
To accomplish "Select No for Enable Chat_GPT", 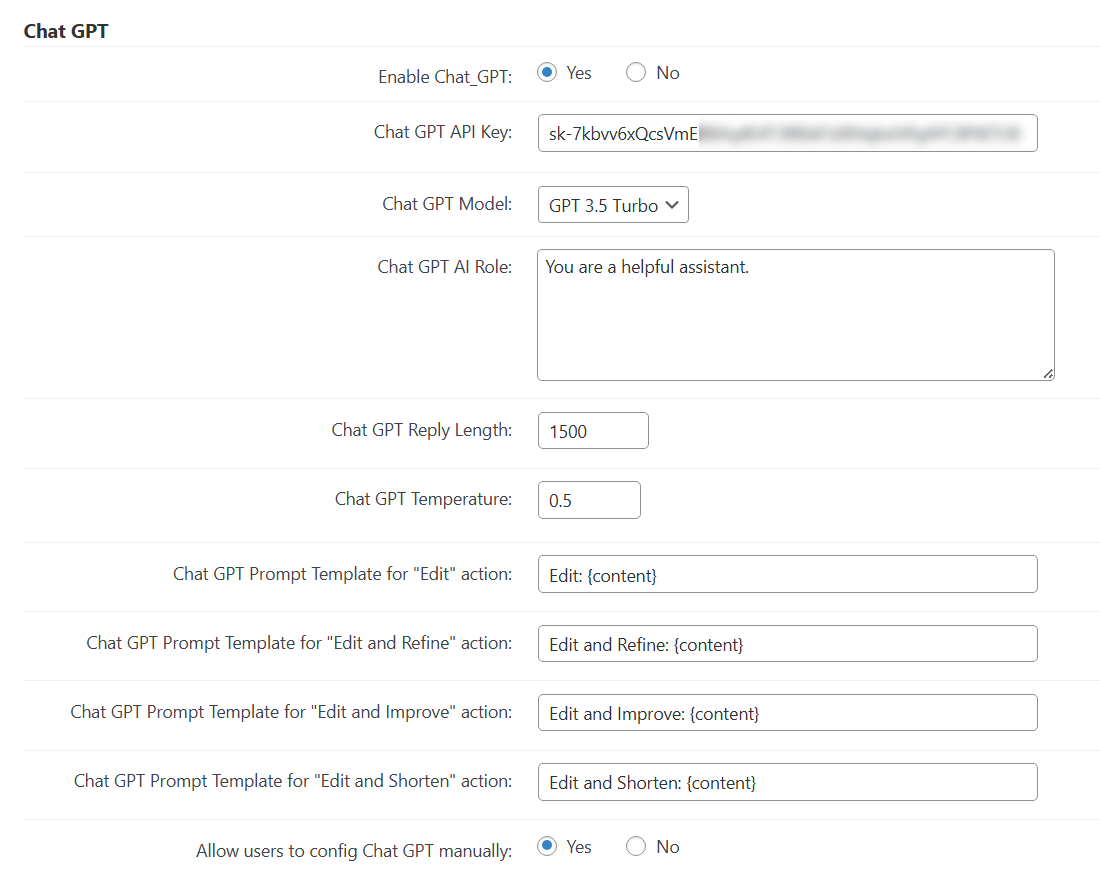I will [636, 73].
